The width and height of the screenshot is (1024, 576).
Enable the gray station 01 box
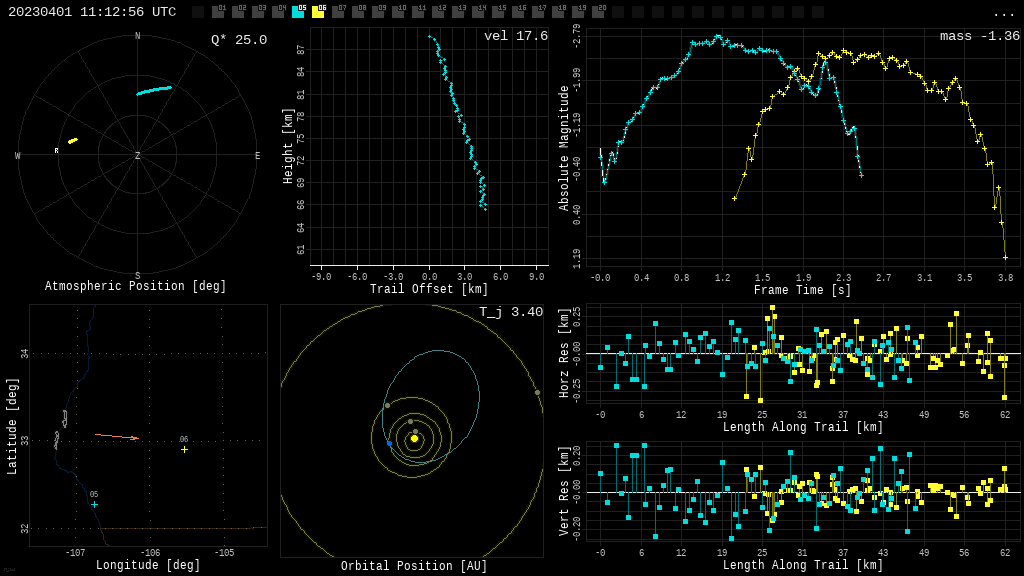[x=218, y=12]
